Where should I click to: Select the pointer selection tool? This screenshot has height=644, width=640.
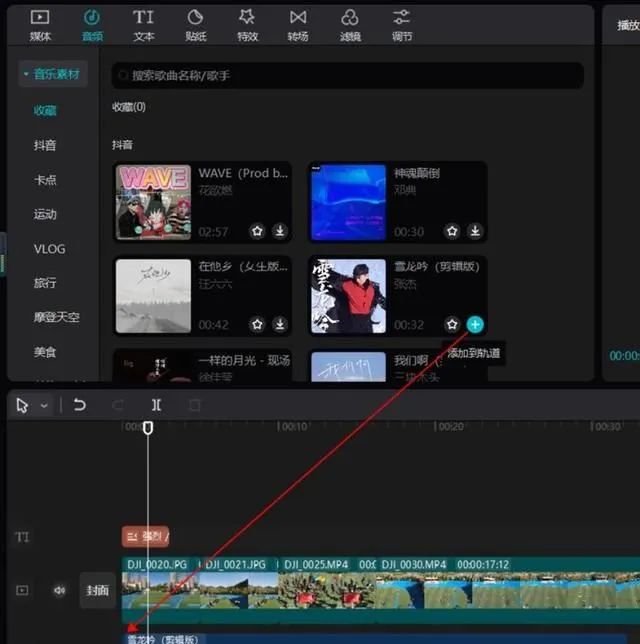pyautogui.click(x=22, y=405)
